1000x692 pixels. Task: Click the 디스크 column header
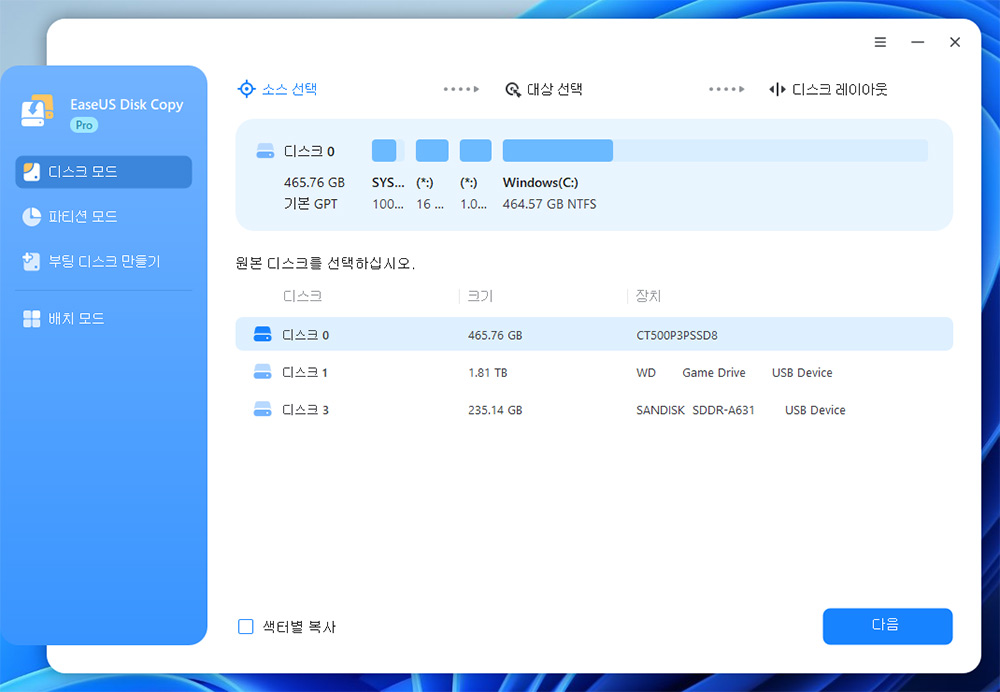302,296
